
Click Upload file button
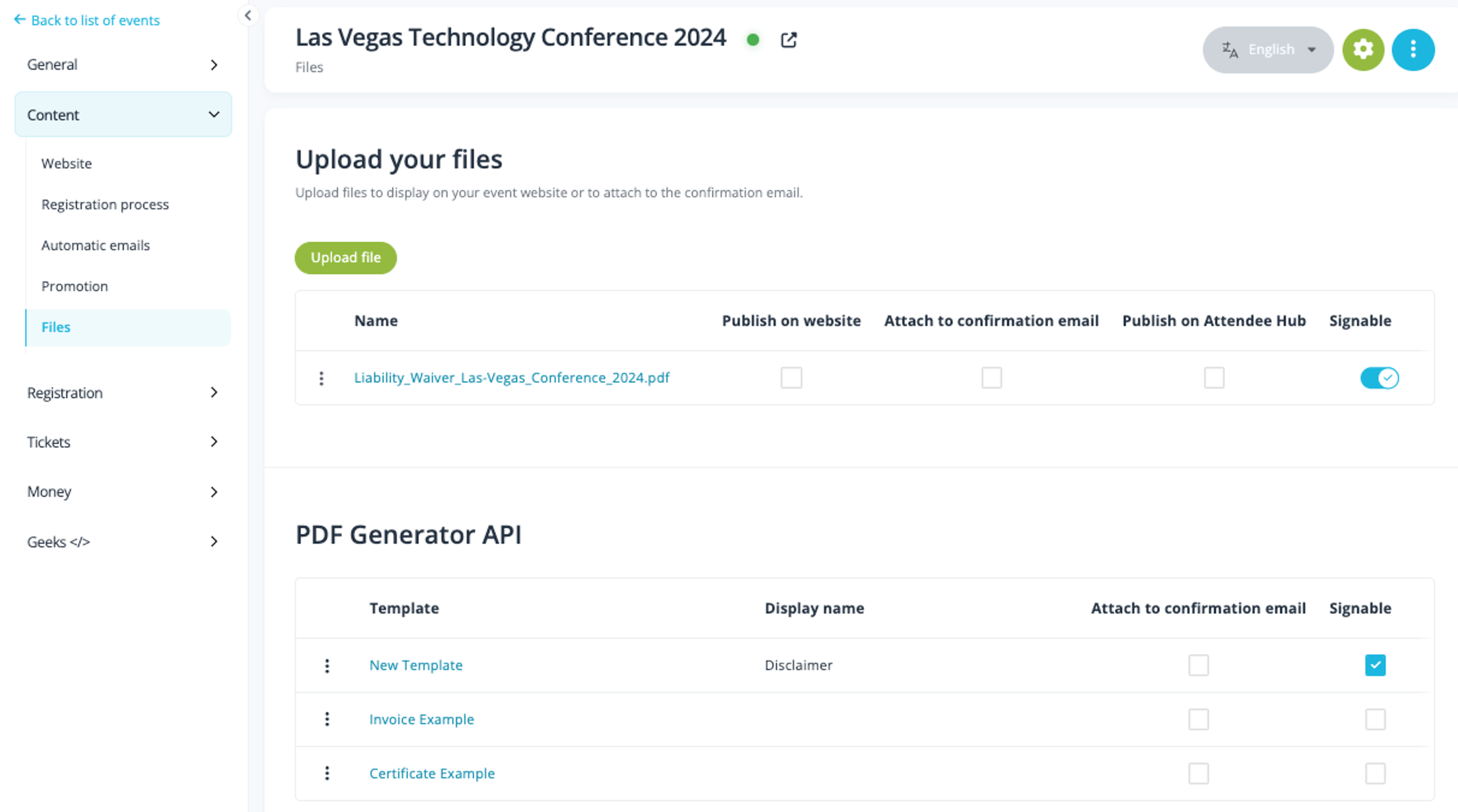click(346, 257)
